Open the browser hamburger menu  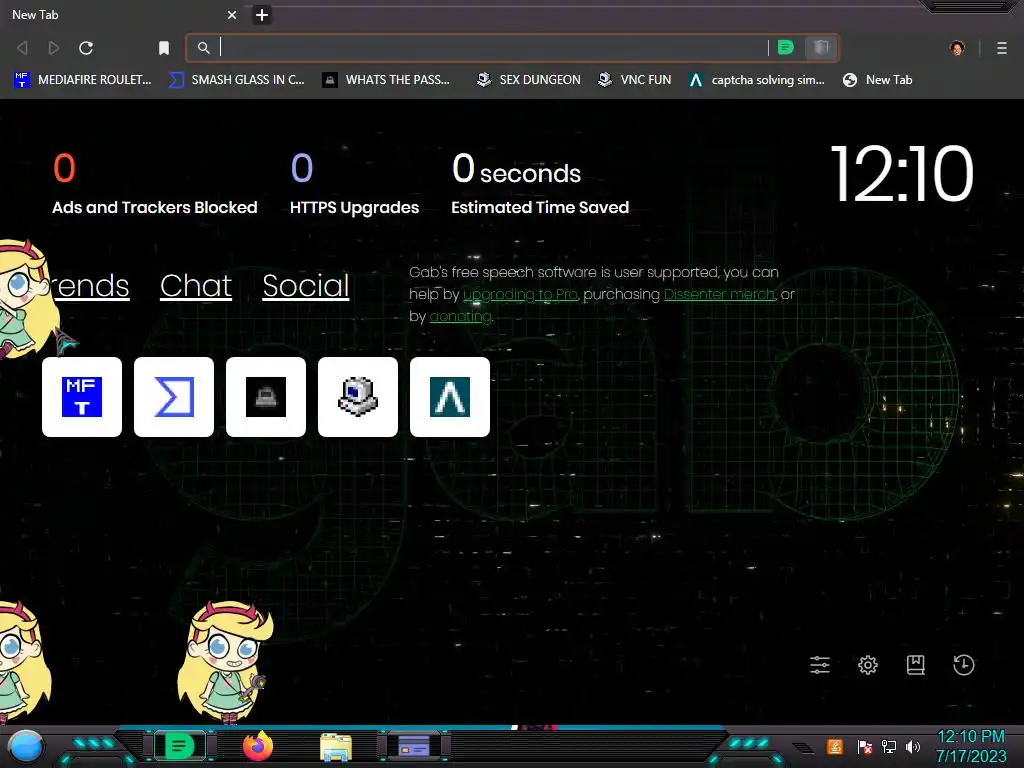click(1002, 48)
